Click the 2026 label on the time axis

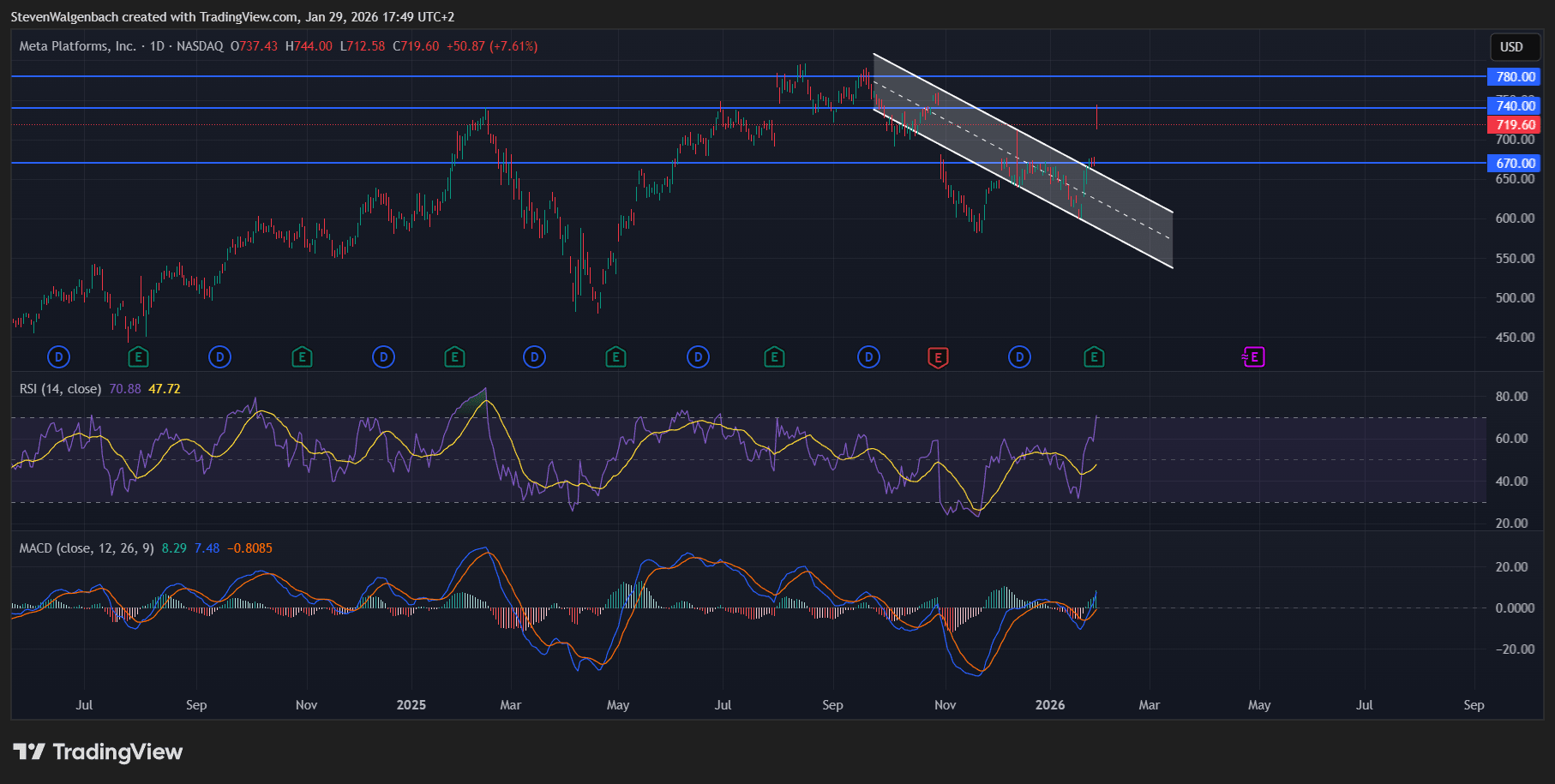click(1050, 705)
